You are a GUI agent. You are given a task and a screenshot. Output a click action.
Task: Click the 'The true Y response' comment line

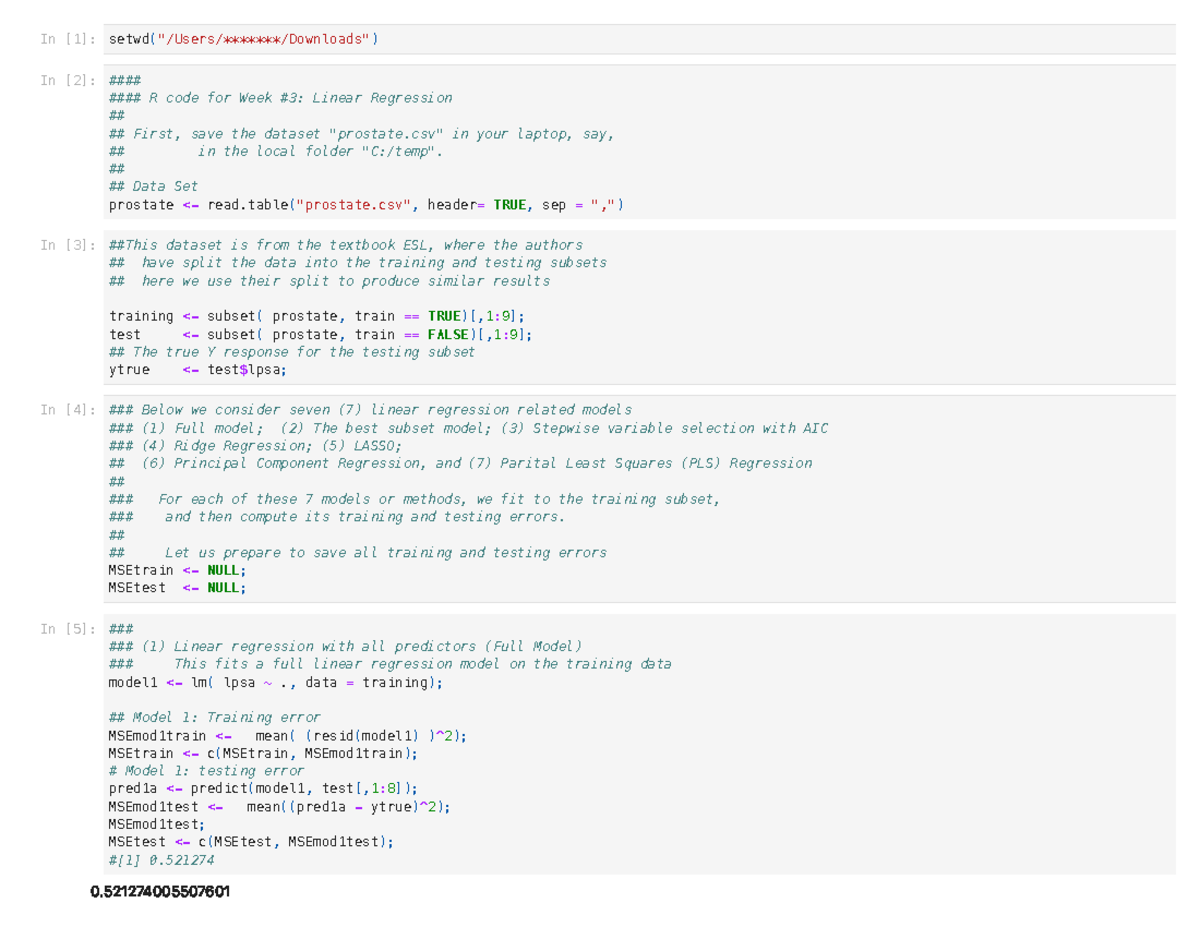click(292, 352)
